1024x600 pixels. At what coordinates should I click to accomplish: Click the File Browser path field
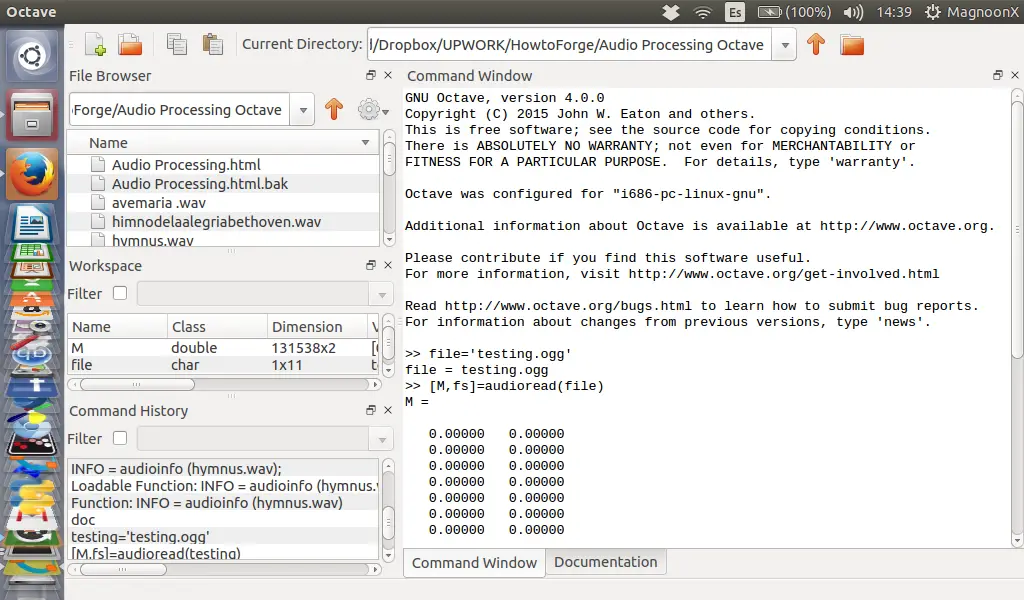[x=180, y=110]
